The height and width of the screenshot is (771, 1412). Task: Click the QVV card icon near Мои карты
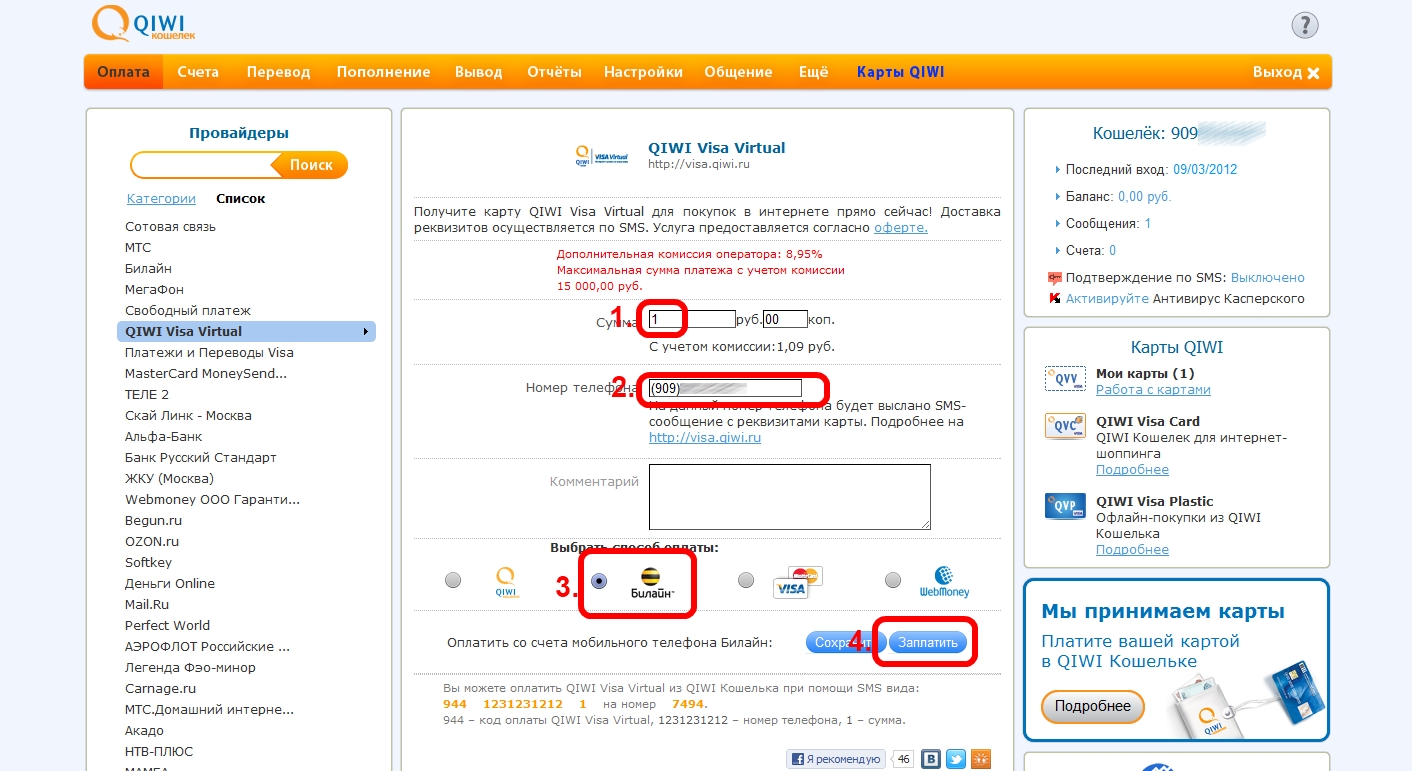1065,378
